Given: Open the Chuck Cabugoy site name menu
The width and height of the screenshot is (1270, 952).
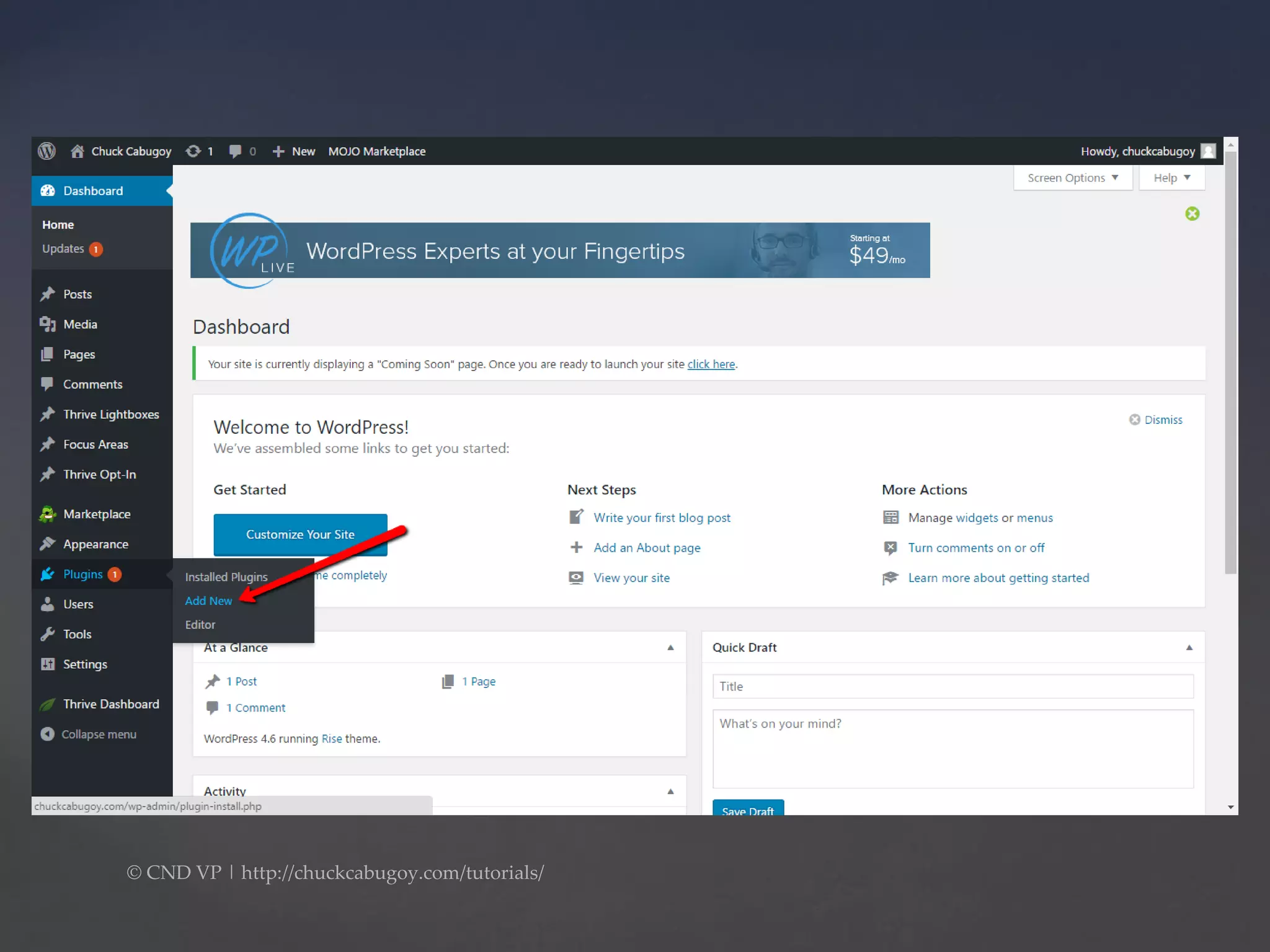Looking at the screenshot, I should [x=131, y=151].
